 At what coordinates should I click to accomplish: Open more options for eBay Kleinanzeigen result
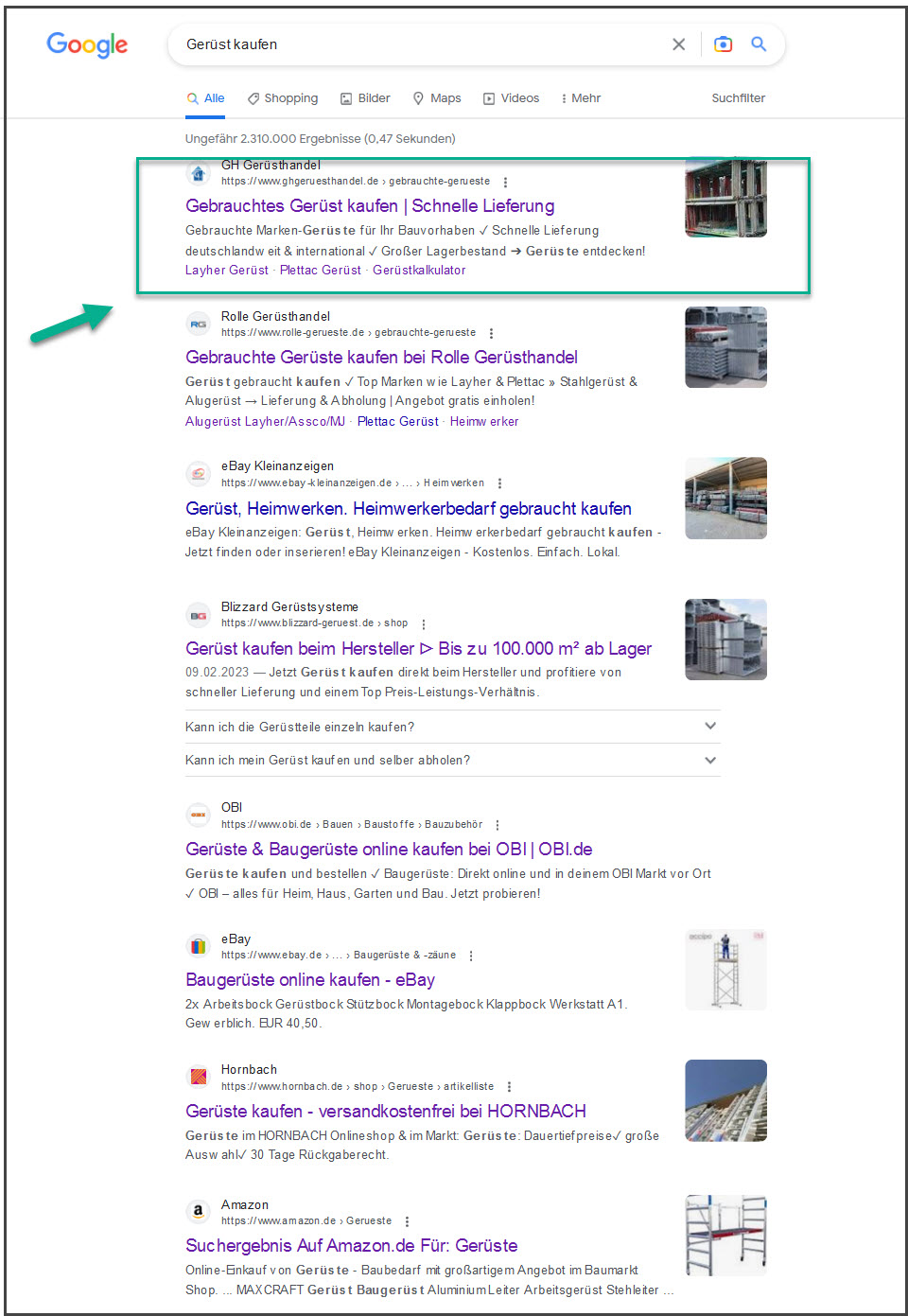click(499, 483)
